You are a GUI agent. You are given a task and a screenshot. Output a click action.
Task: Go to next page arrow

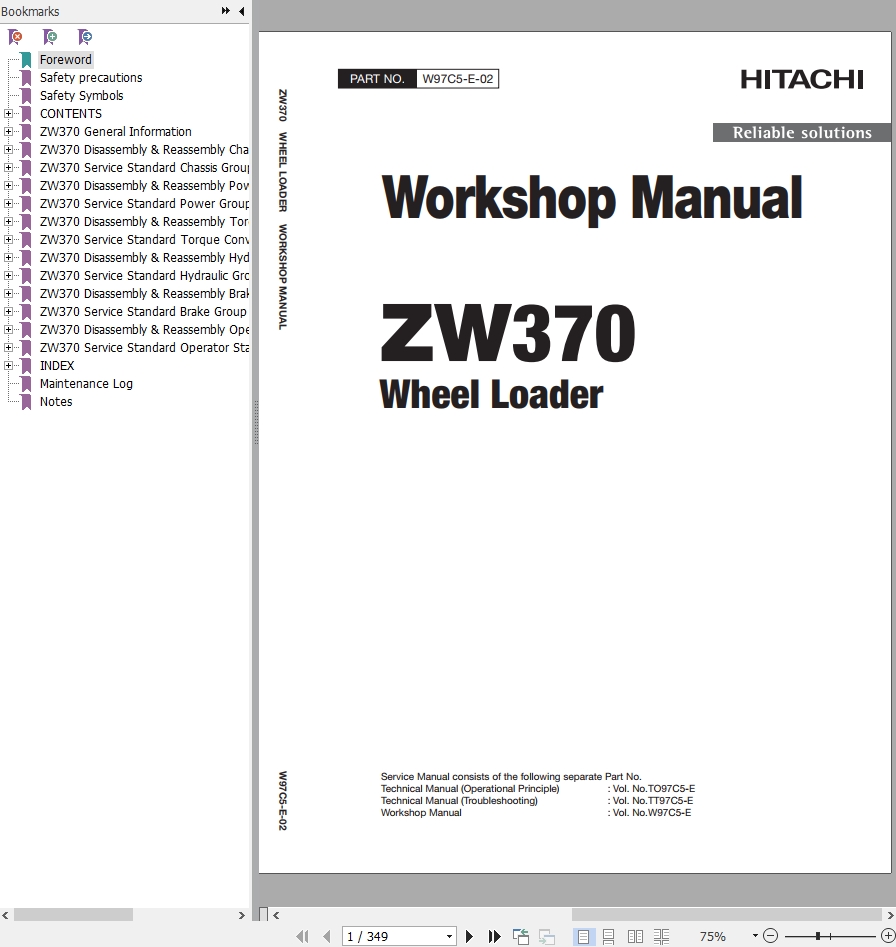coord(469,936)
